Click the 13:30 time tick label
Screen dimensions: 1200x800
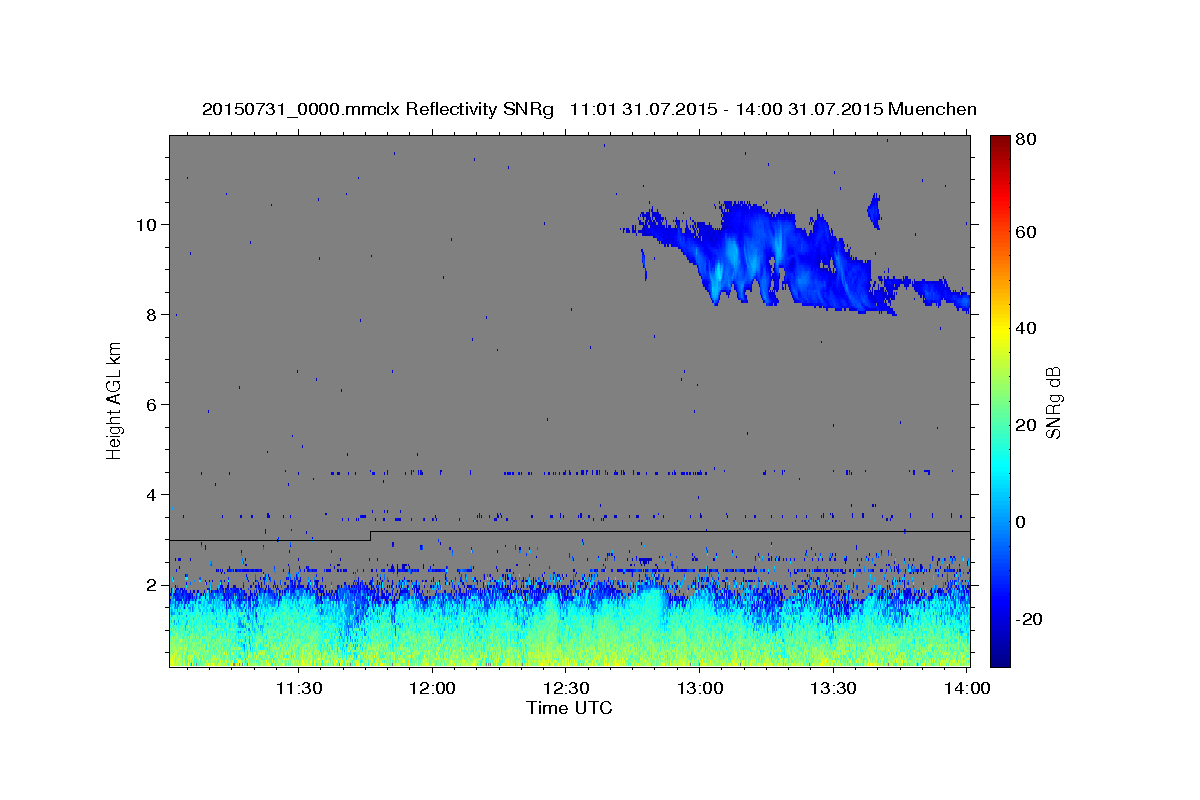coord(833,688)
